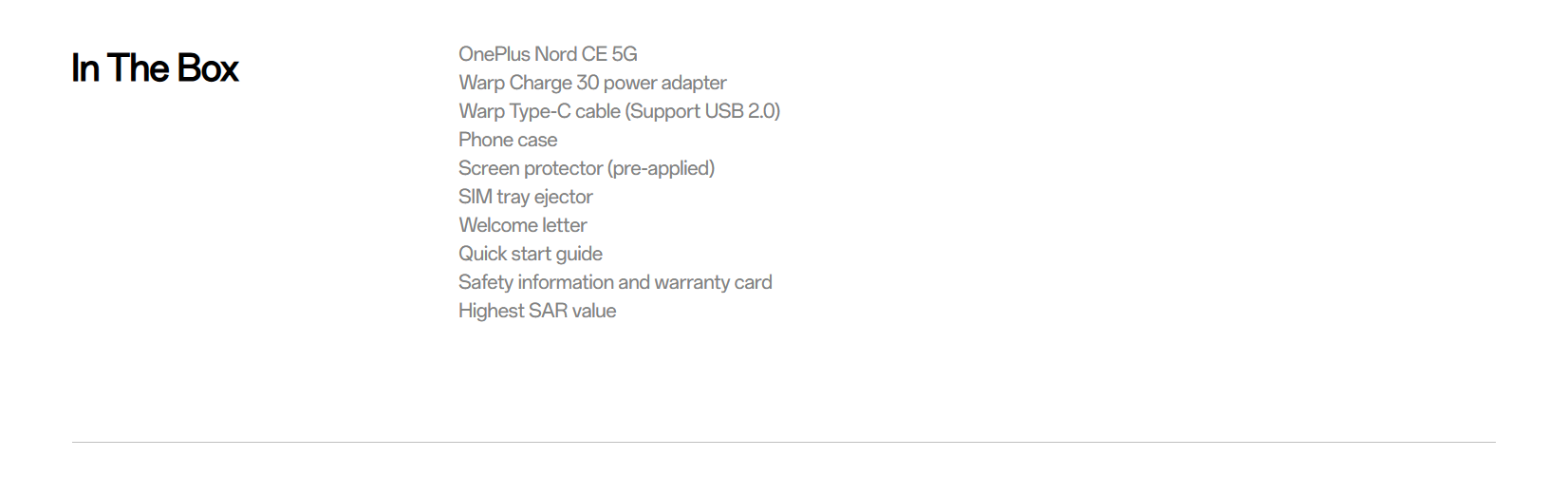Select the Quick start guide entry
Viewport: 1568px width, 495px height.
click(530, 254)
